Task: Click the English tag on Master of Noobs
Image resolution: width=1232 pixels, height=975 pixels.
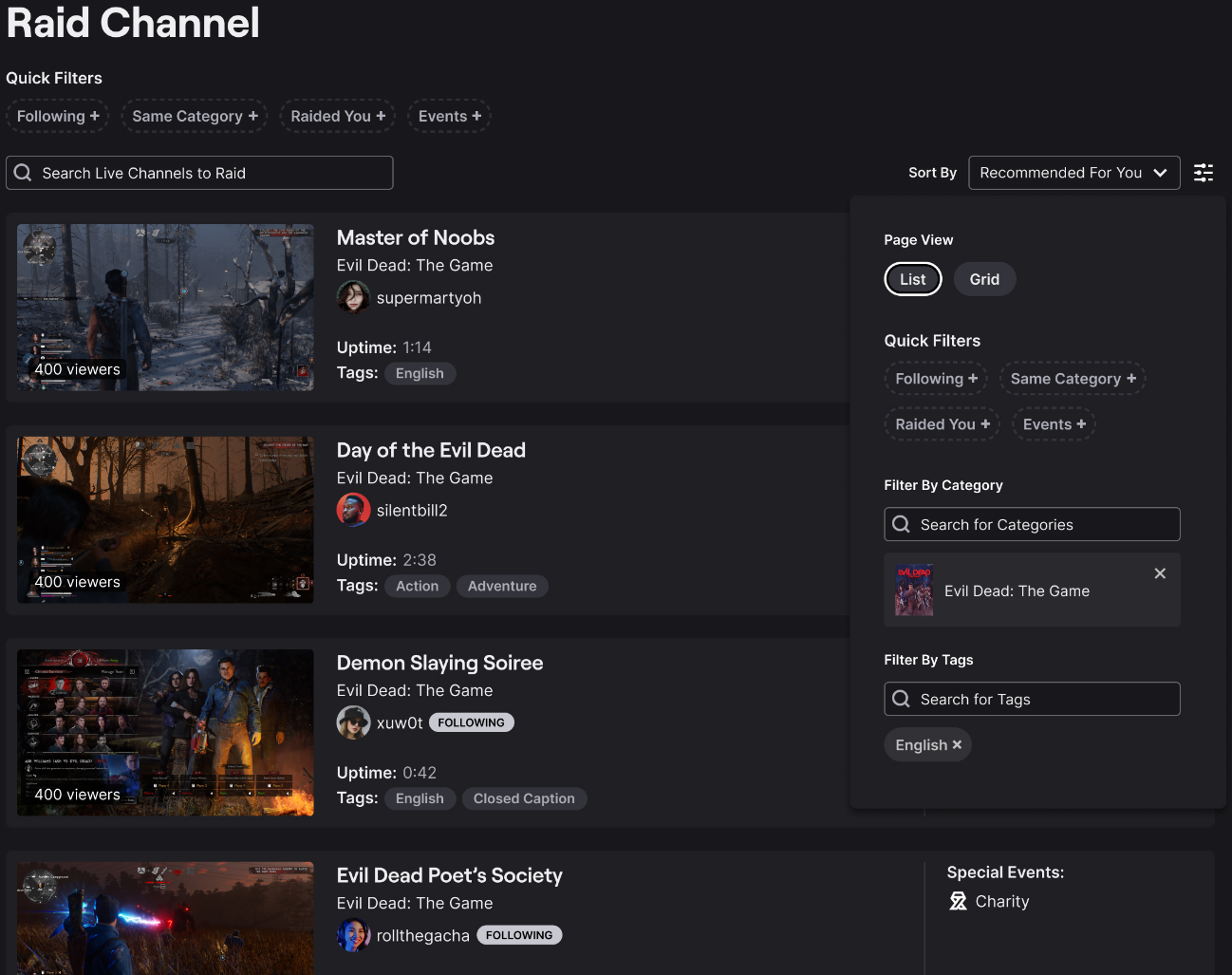Action: [x=420, y=373]
